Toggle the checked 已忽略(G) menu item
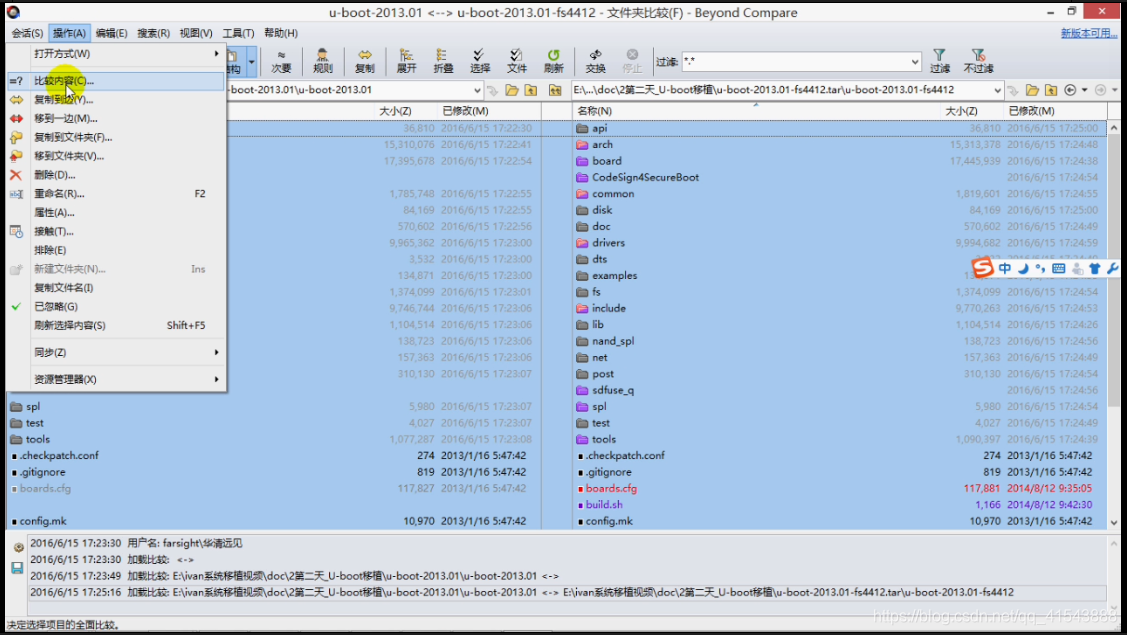Image resolution: width=1127 pixels, height=635 pixels. (x=56, y=307)
